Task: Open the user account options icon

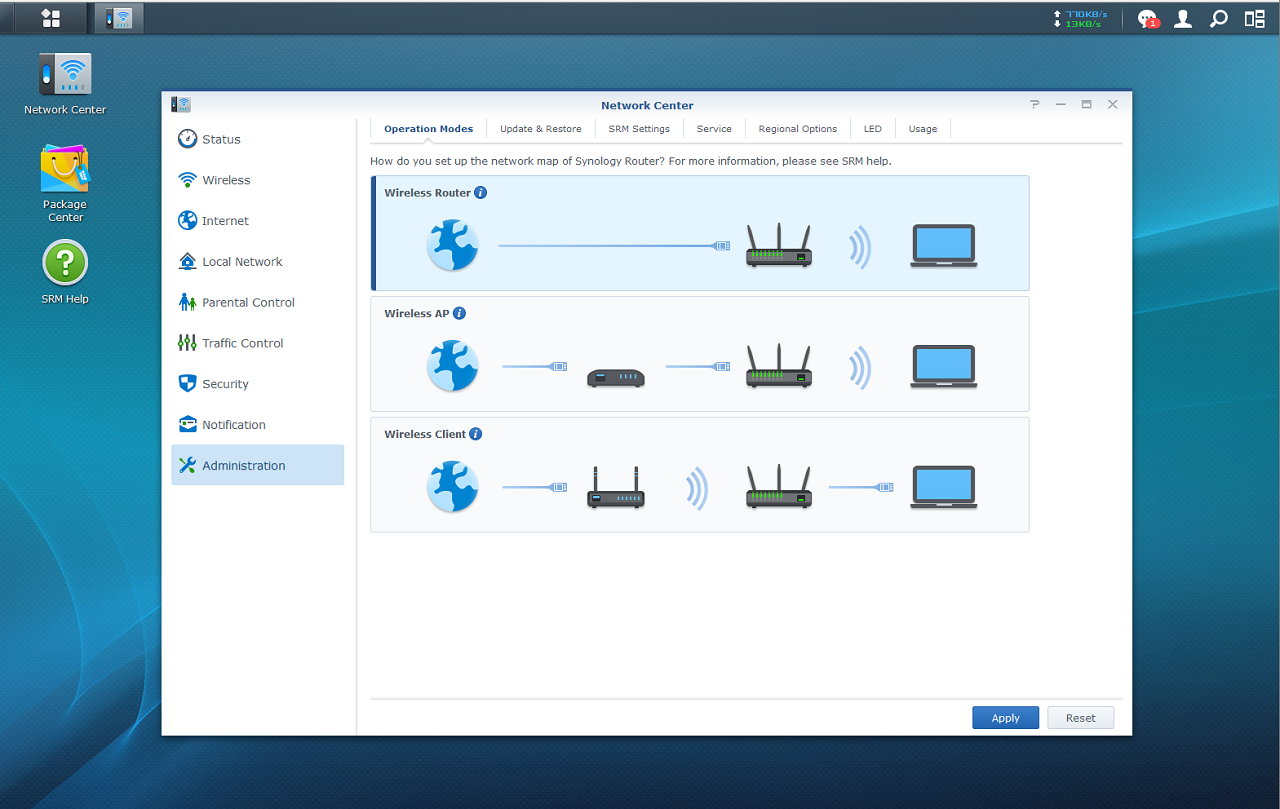Action: [1183, 19]
